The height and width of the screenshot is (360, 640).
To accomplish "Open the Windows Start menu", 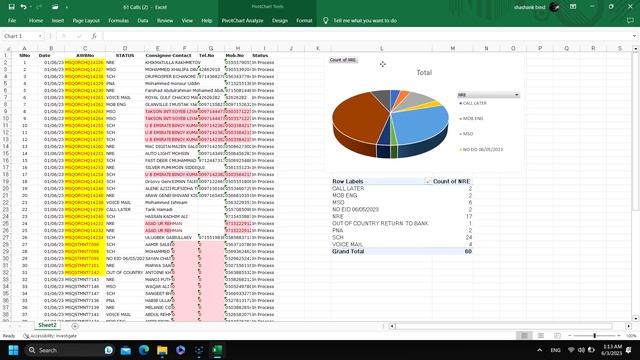I will [x=13, y=350].
